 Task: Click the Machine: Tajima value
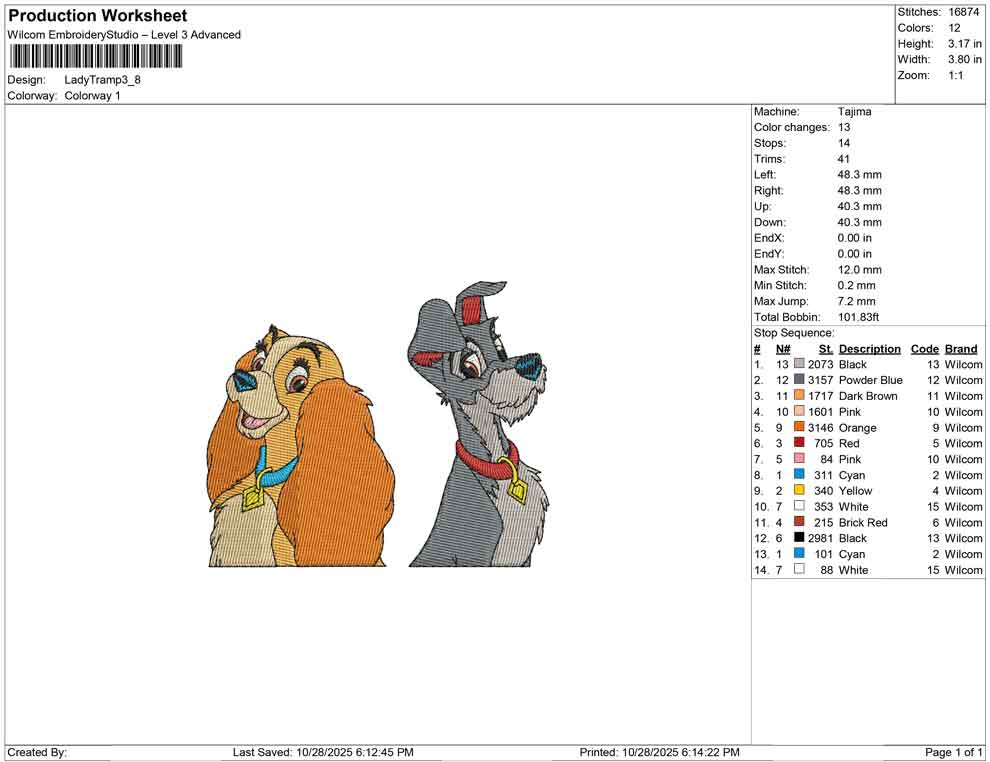[854, 111]
